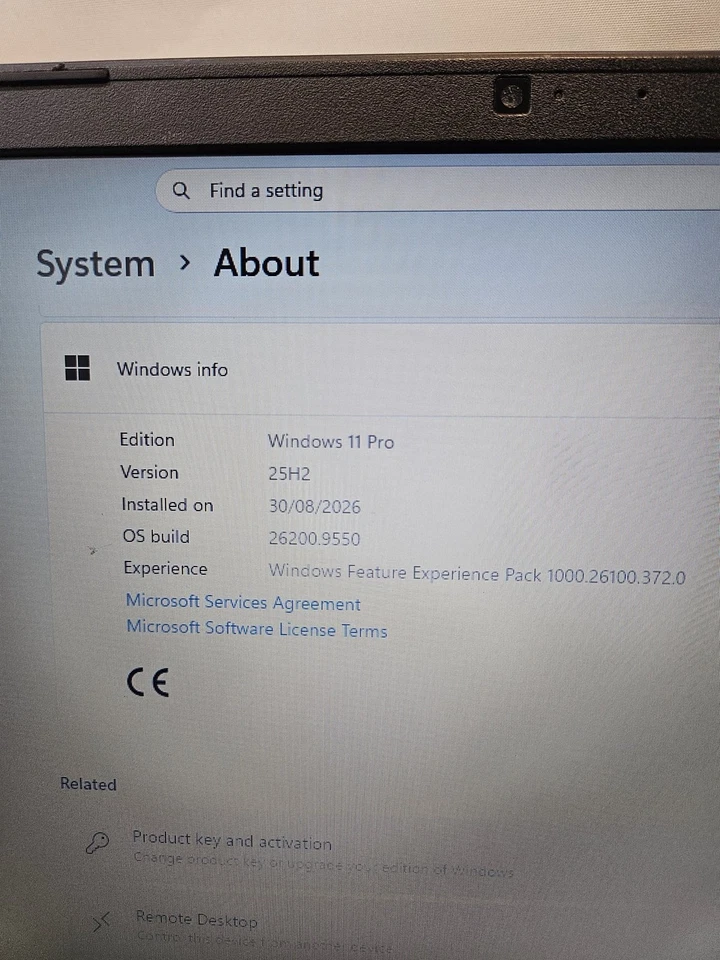Click the search magnifier icon

(181, 190)
